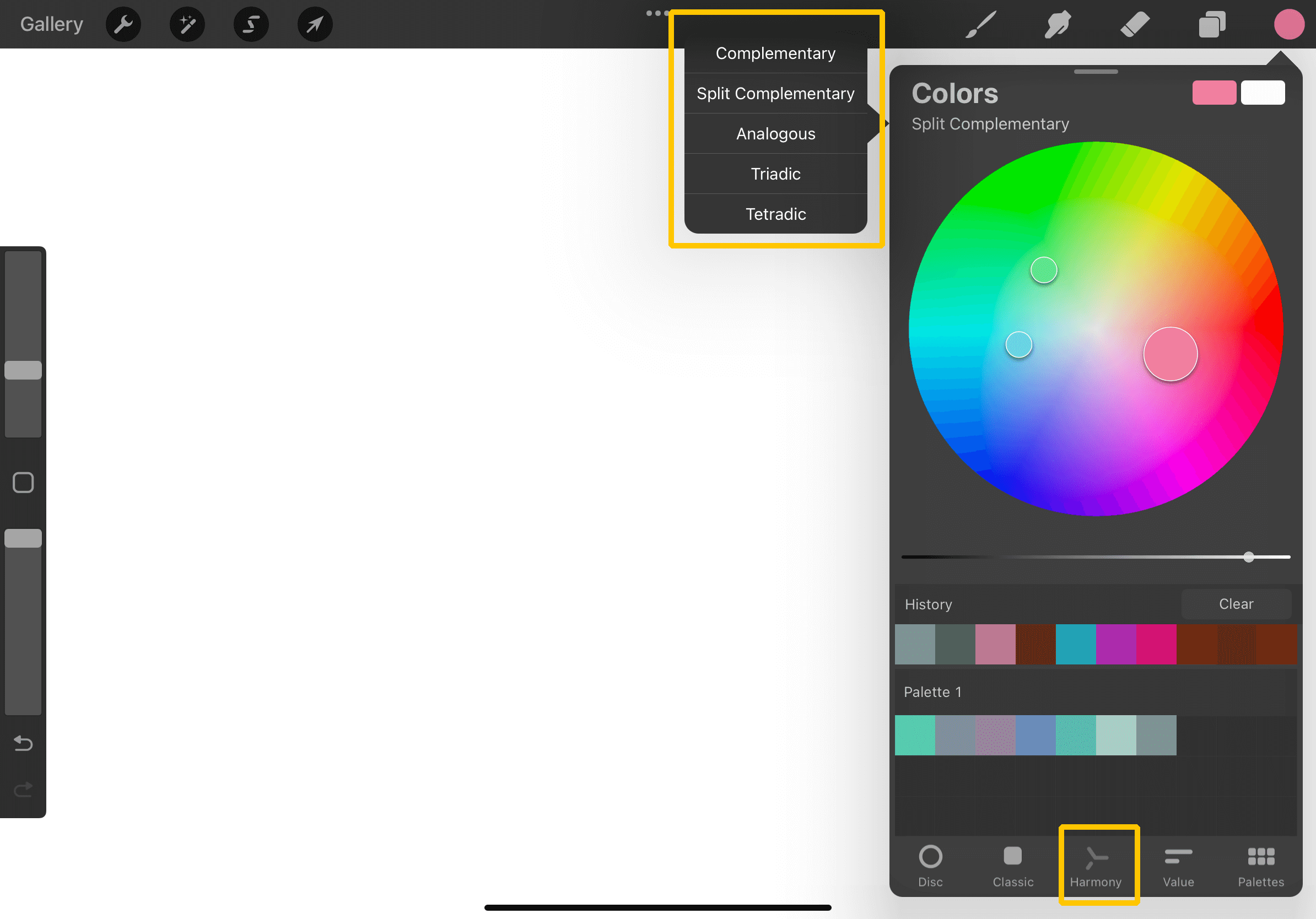Viewport: 1316px width, 919px height.
Task: Select the Adjustments magic wand tool
Action: coord(187,24)
